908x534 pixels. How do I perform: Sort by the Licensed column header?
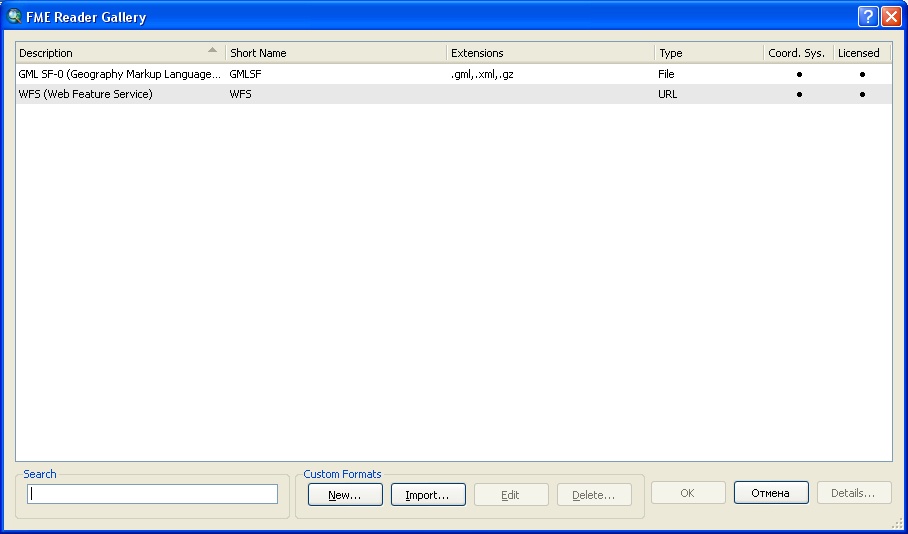[862, 53]
